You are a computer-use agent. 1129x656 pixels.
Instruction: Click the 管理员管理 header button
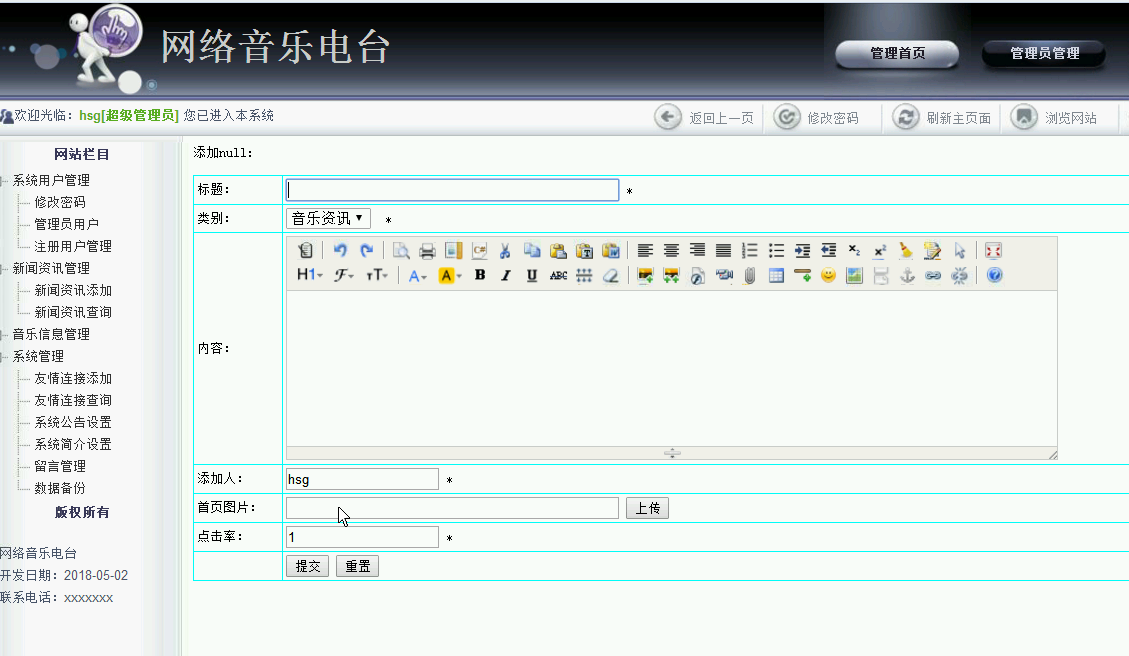point(1044,53)
